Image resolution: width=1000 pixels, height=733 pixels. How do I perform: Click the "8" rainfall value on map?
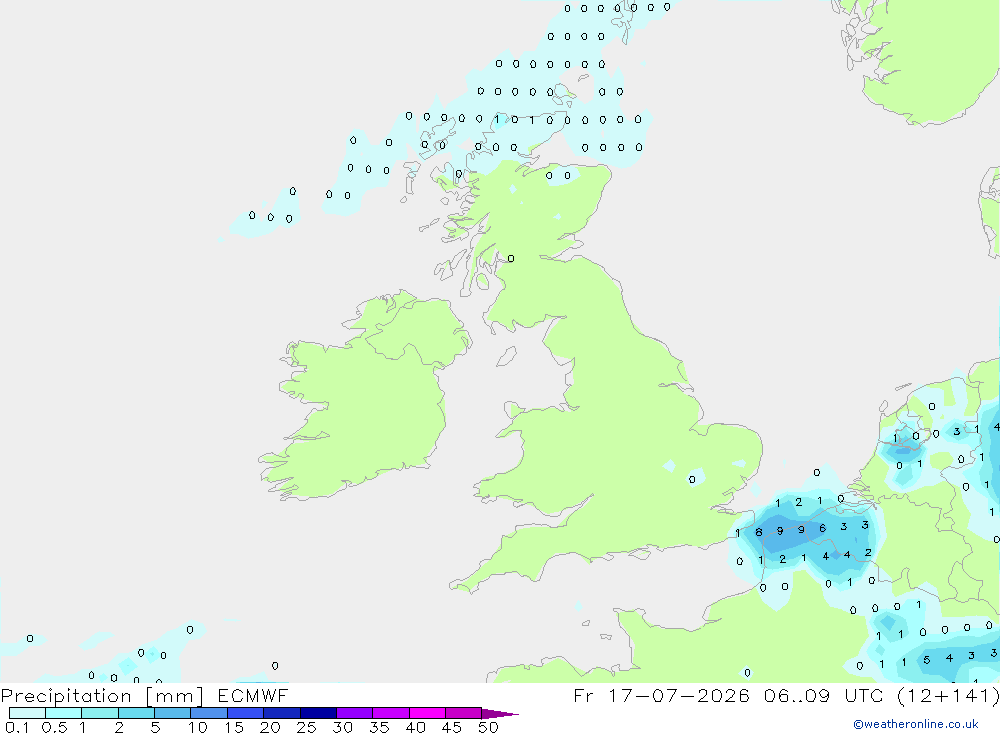click(x=758, y=532)
